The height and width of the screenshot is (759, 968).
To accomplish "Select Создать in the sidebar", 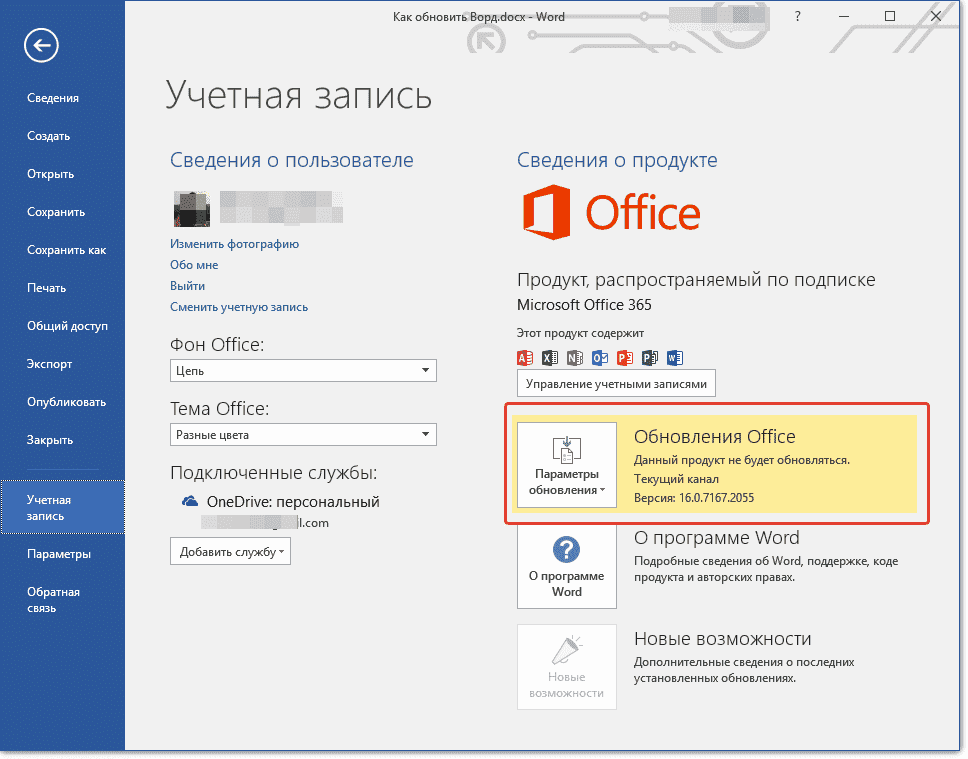I will coord(49,136).
